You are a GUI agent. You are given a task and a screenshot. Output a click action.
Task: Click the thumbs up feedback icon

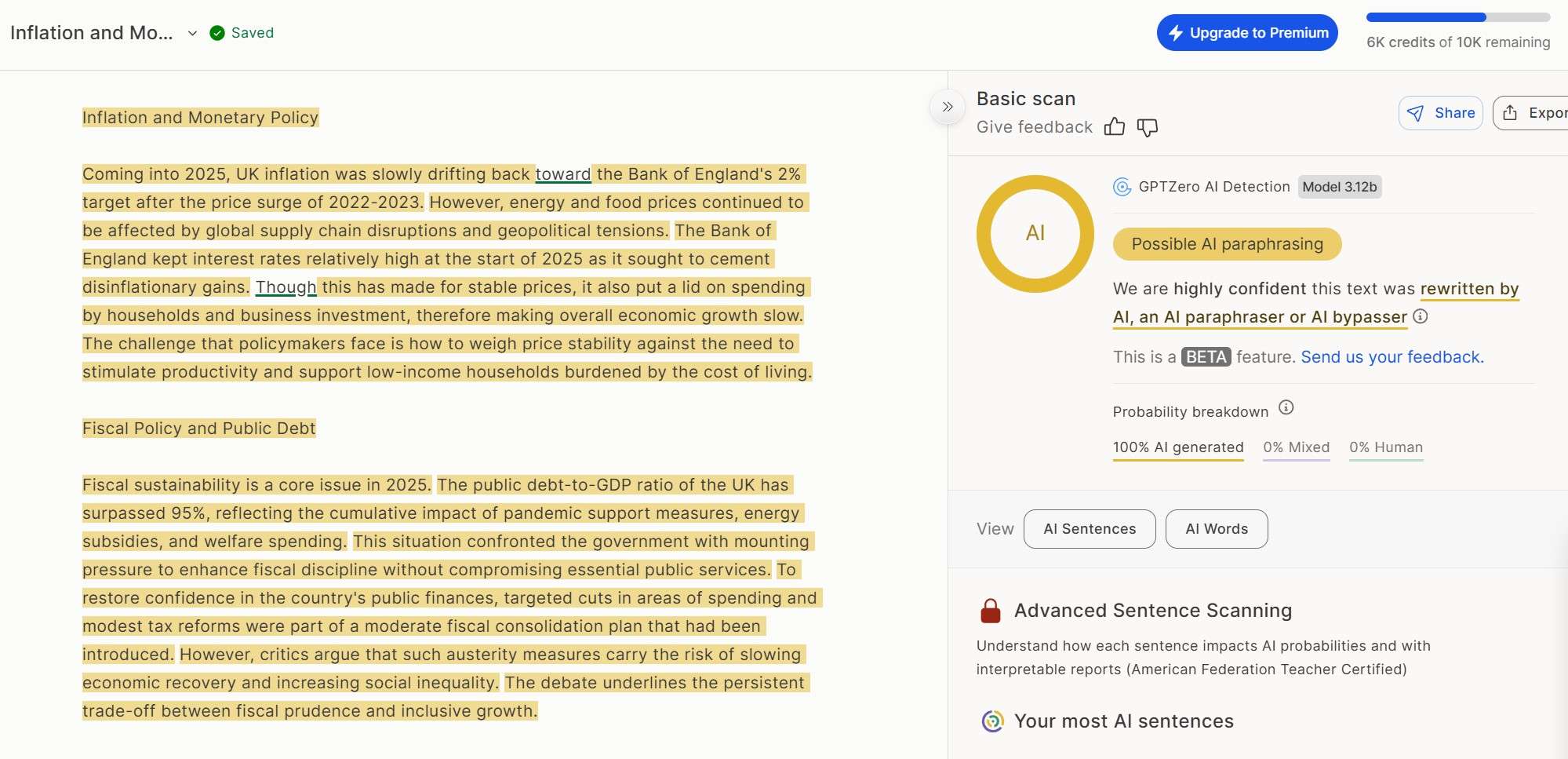tap(1114, 127)
